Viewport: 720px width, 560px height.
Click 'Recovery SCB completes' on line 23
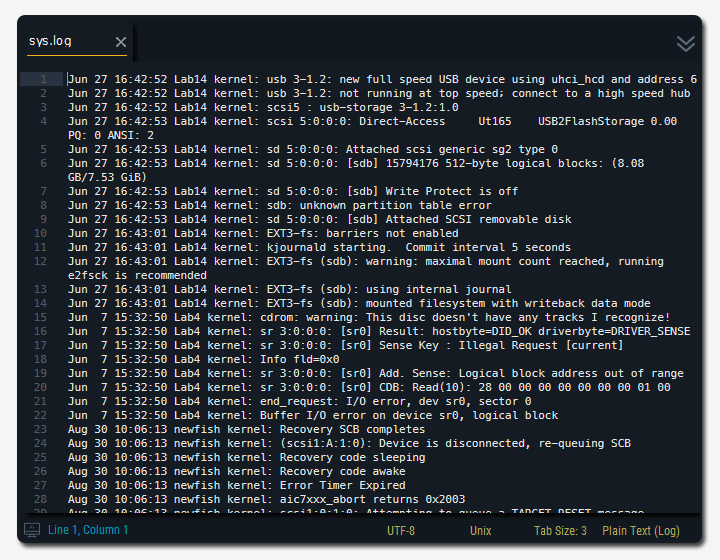[352, 429]
